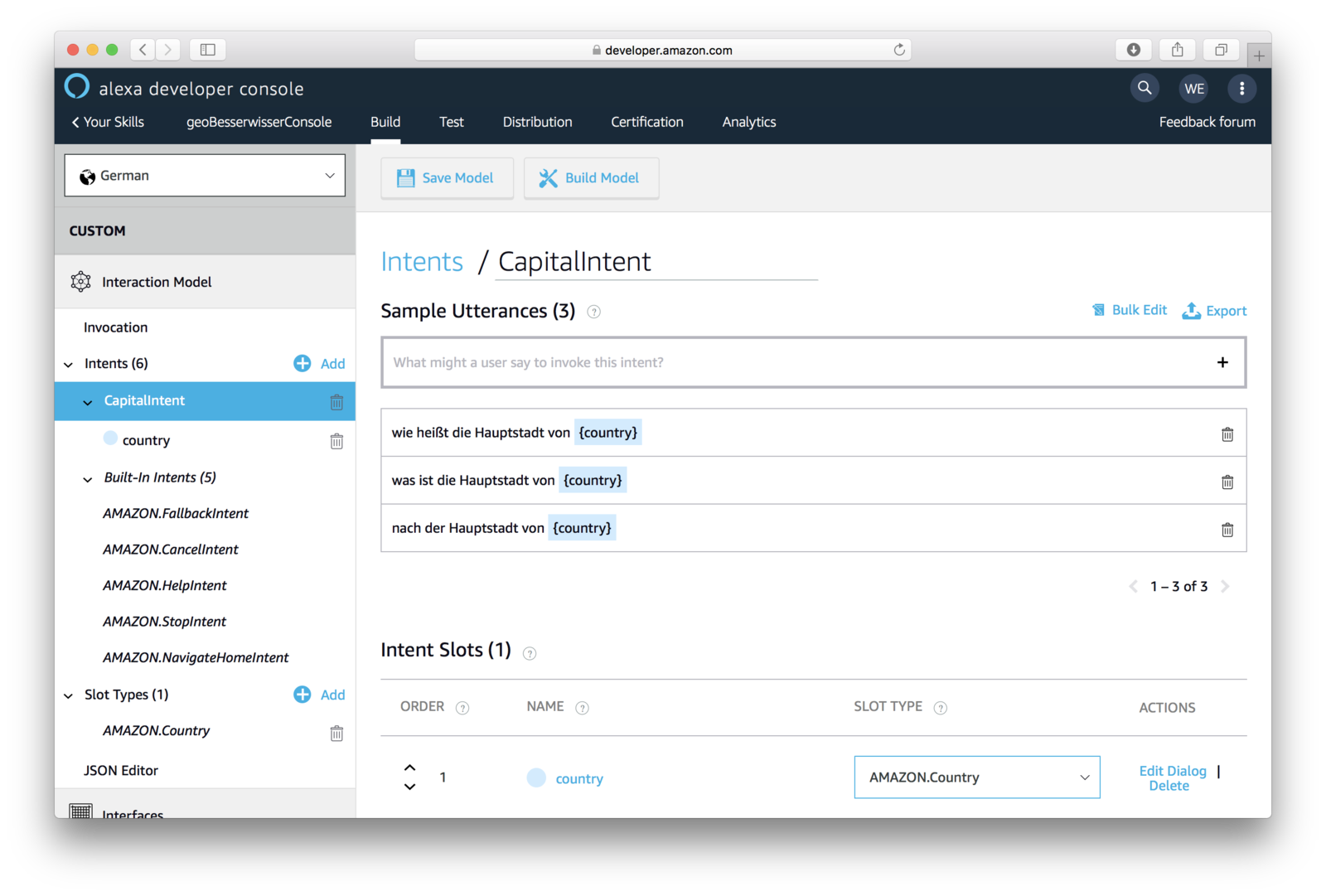The image size is (1326, 896).
Task: Select AMAZON.HelpIntent in sidebar
Action: tap(165, 586)
